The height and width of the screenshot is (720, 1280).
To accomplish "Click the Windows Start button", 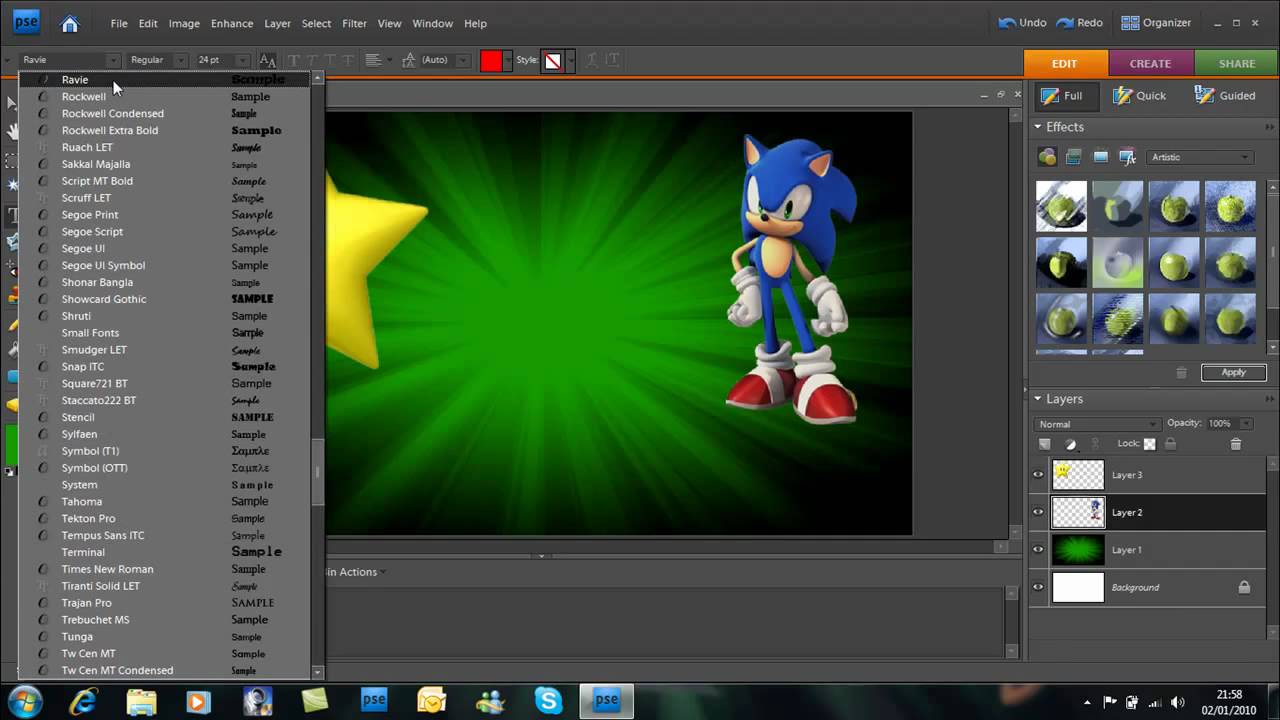I will coord(24,700).
